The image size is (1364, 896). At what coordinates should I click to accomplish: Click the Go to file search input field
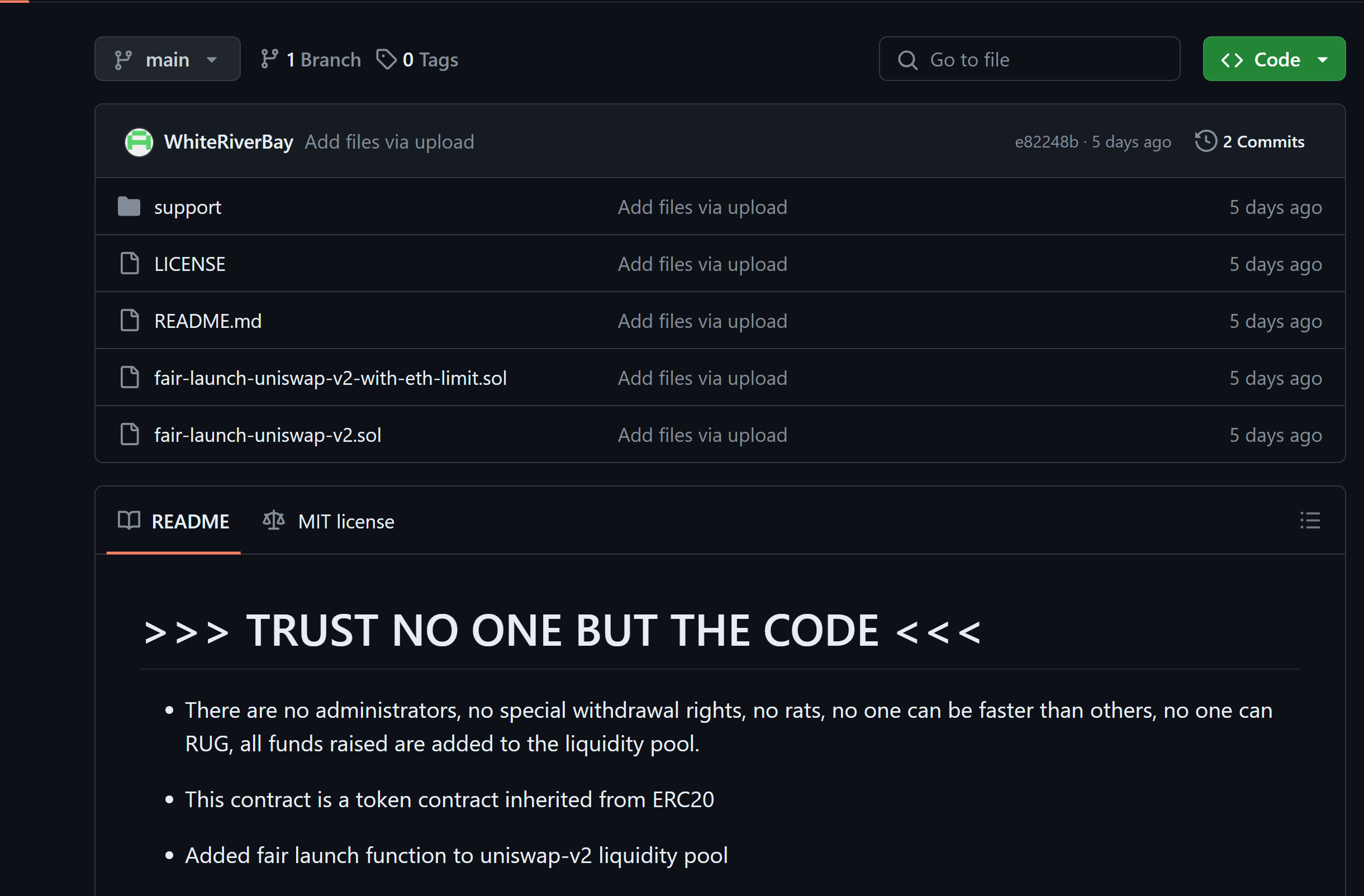[x=1028, y=59]
